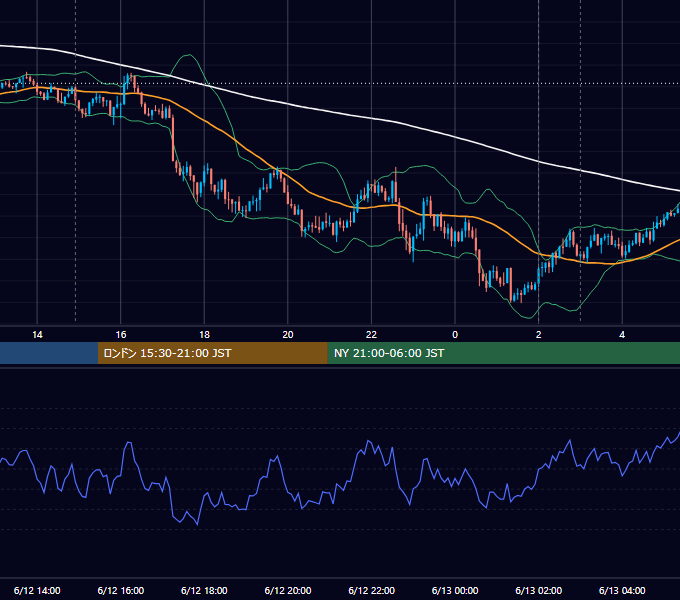This screenshot has height=600, width=680.
Task: Click the 0 hour label on price chart axis
Action: (x=455, y=335)
